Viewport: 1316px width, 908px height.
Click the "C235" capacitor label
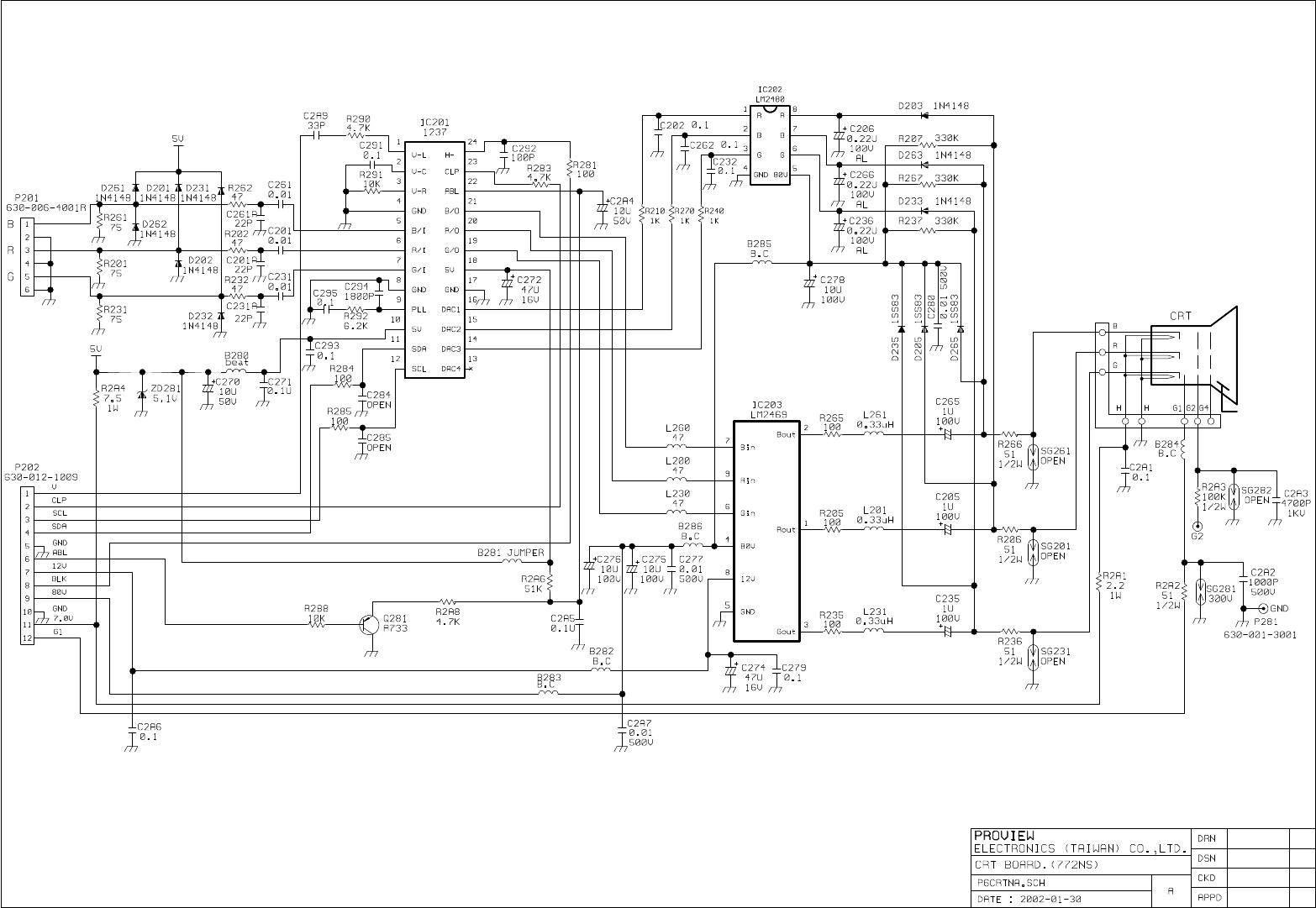tap(947, 599)
